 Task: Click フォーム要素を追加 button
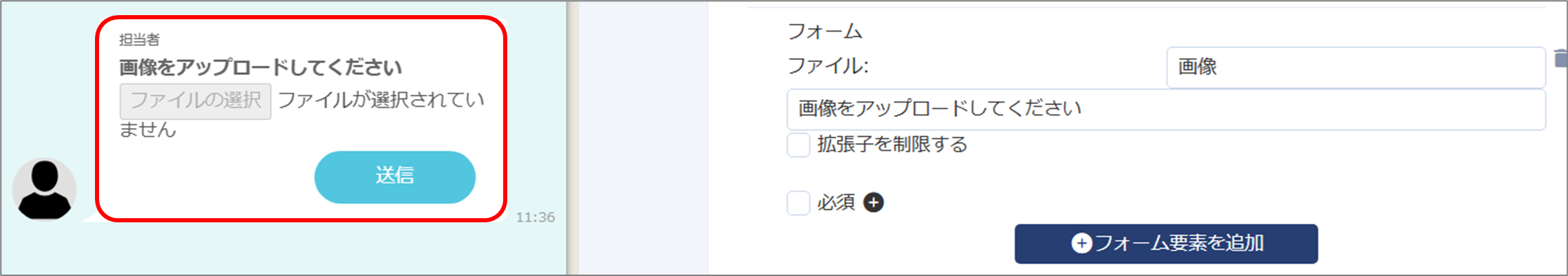coord(1166,244)
